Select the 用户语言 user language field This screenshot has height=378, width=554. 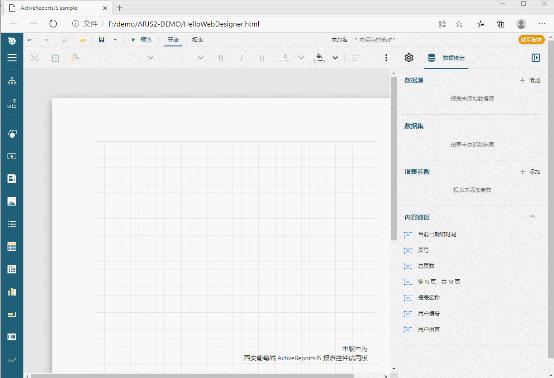422,329
